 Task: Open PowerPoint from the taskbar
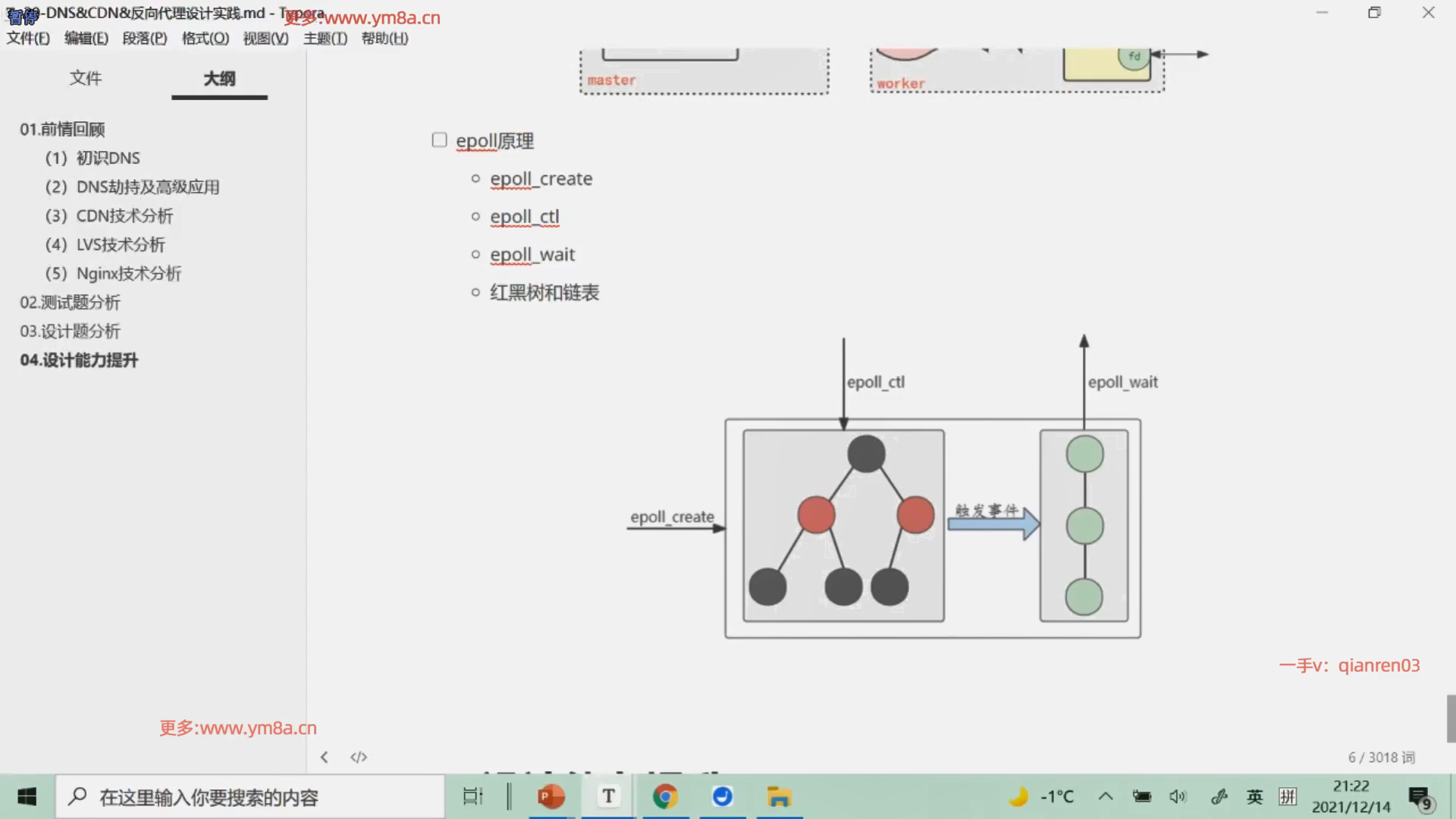point(551,796)
